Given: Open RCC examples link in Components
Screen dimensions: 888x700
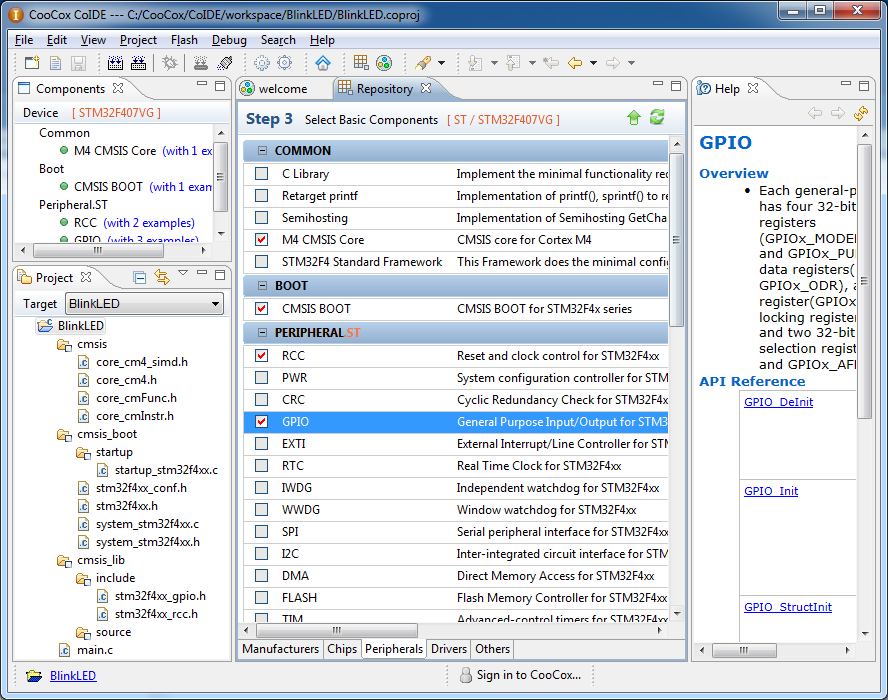Looking at the screenshot, I should pyautogui.click(x=149, y=223).
